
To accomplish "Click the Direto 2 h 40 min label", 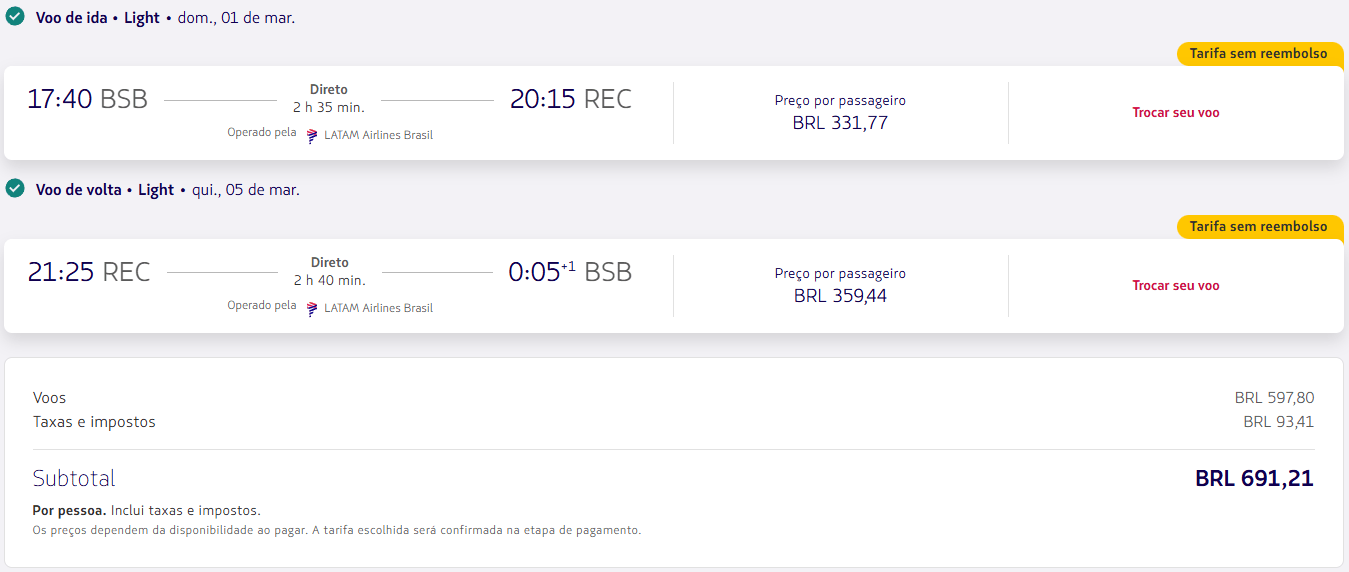I will tap(329, 271).
